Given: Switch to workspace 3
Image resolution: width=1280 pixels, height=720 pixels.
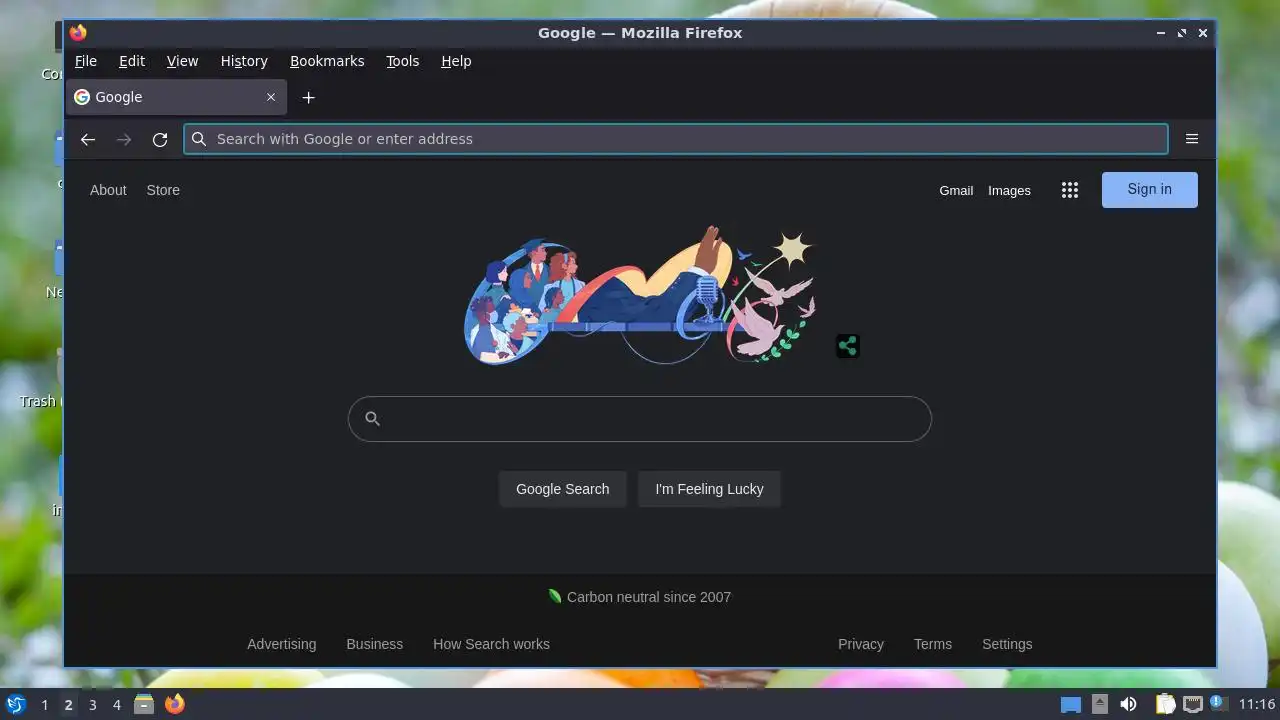Looking at the screenshot, I should click(92, 705).
